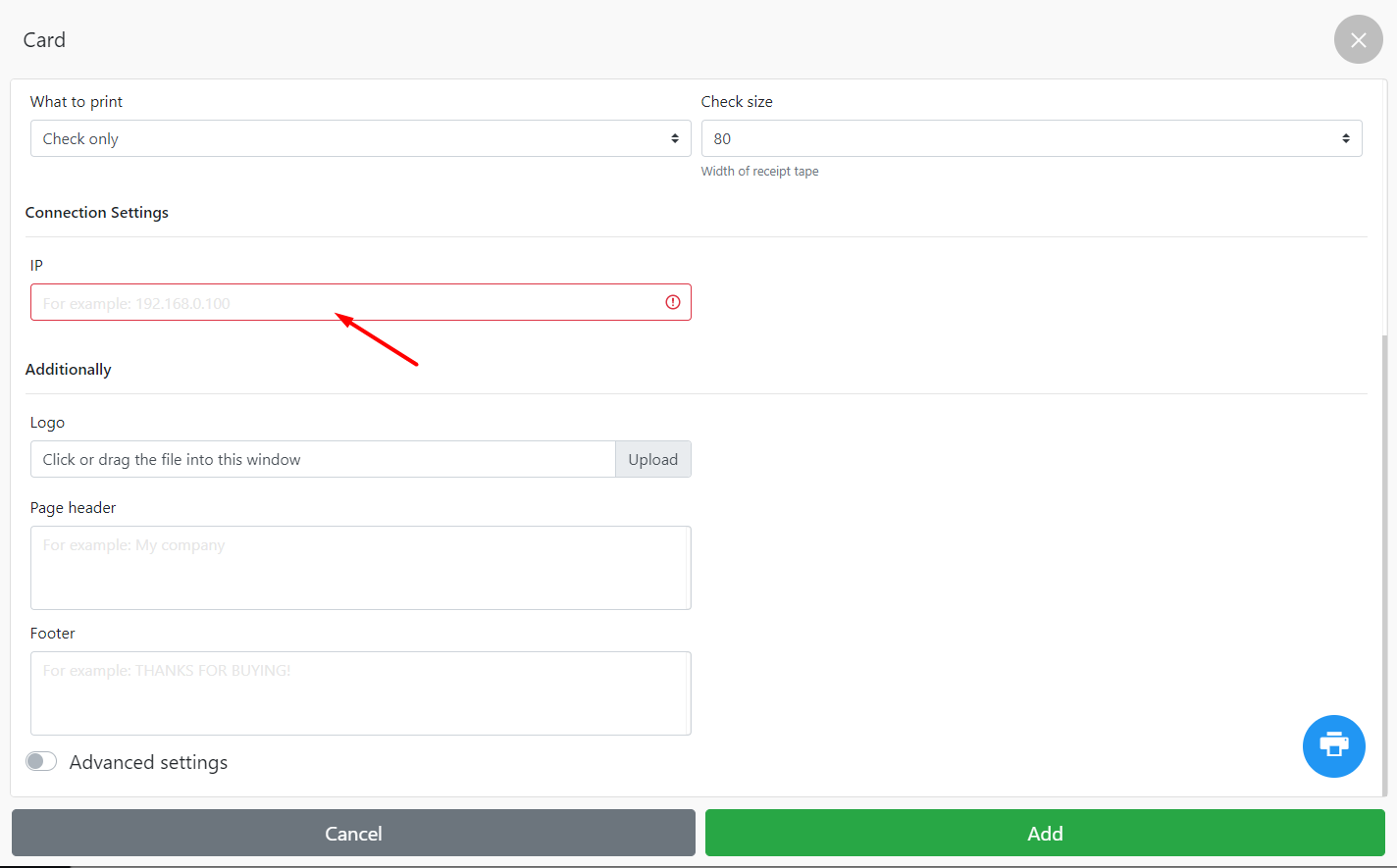Click the 'Width of receipt tape' hint
Image resolution: width=1397 pixels, height=868 pixels.
click(759, 172)
